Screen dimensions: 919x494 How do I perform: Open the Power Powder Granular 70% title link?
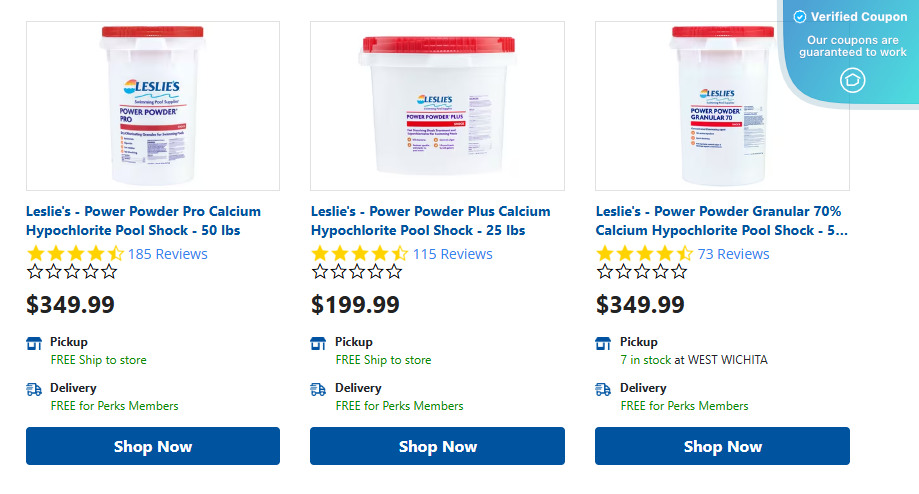pos(720,221)
